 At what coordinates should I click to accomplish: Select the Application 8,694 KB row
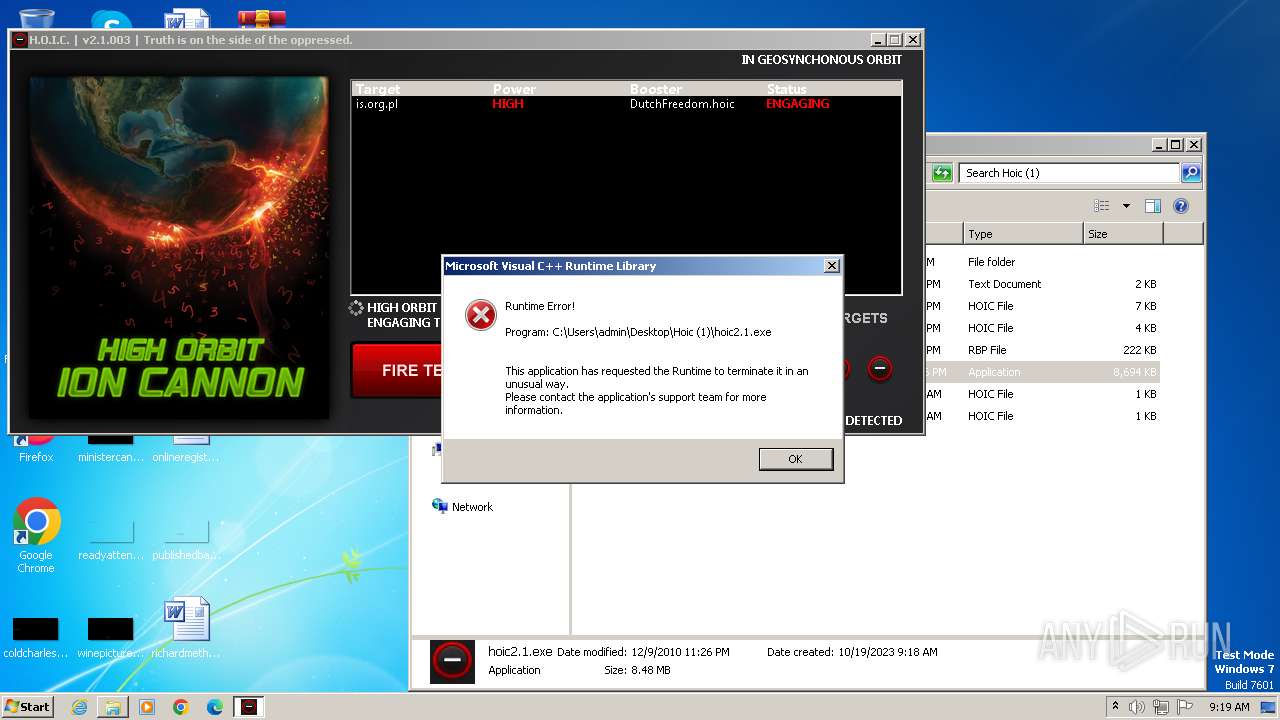click(x=1043, y=372)
